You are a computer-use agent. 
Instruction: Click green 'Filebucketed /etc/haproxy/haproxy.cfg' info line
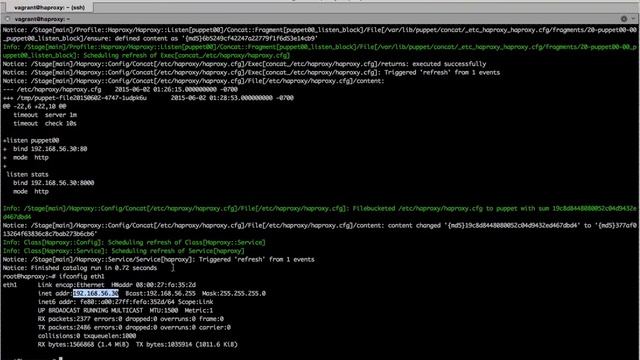click(320, 212)
